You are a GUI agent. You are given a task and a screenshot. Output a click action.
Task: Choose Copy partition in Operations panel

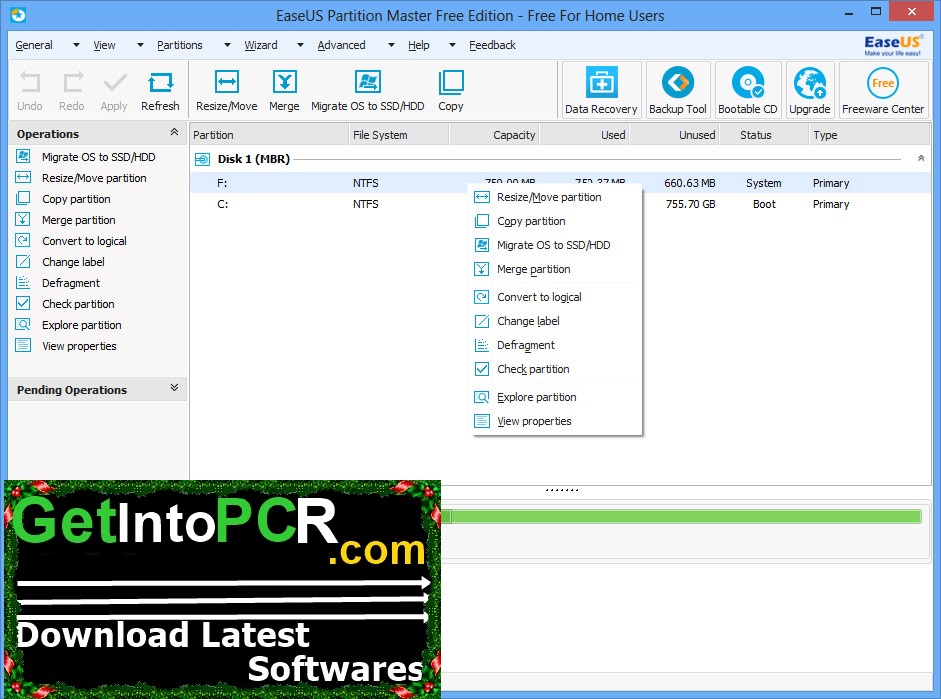[x=76, y=199]
